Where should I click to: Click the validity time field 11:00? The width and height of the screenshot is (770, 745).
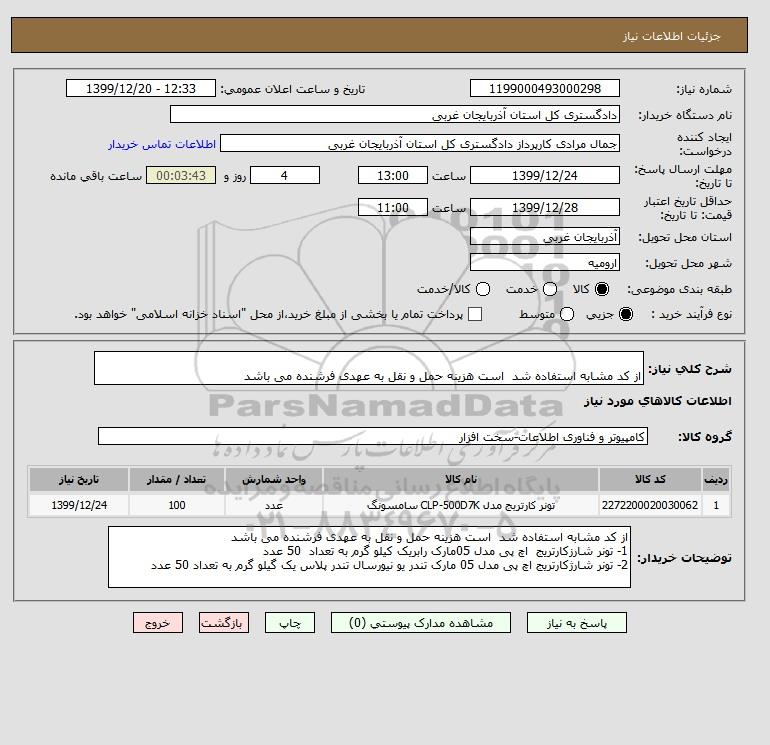(393, 207)
